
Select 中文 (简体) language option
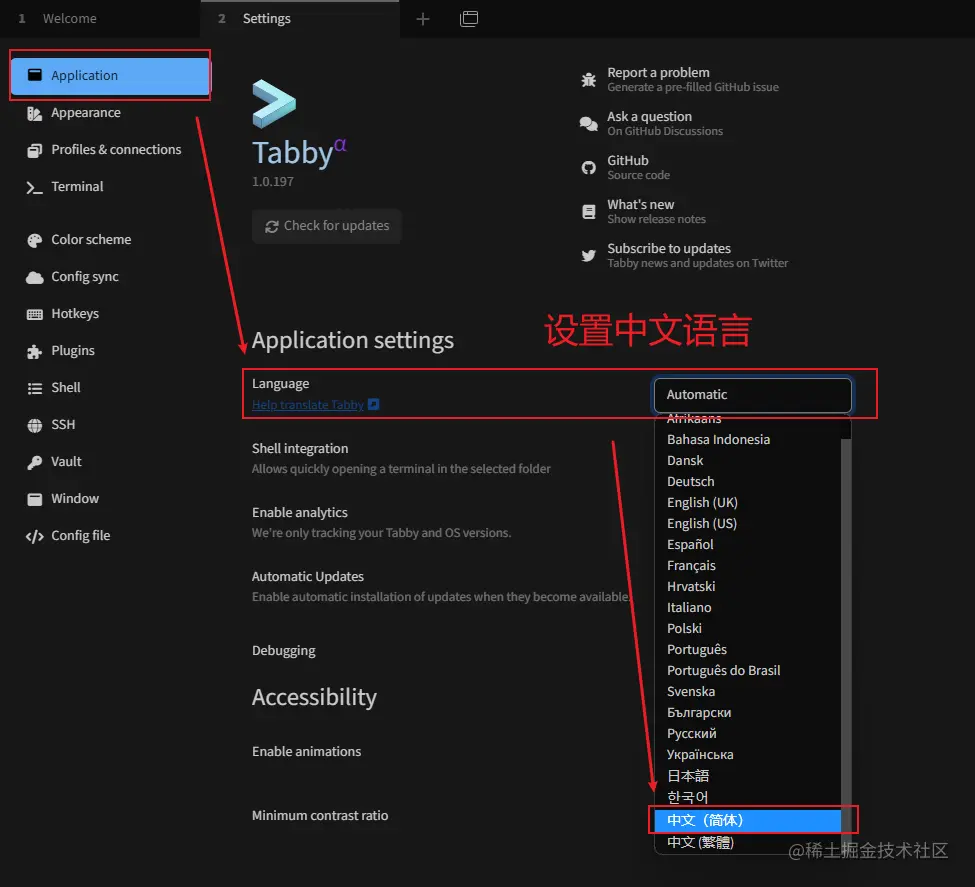point(747,820)
